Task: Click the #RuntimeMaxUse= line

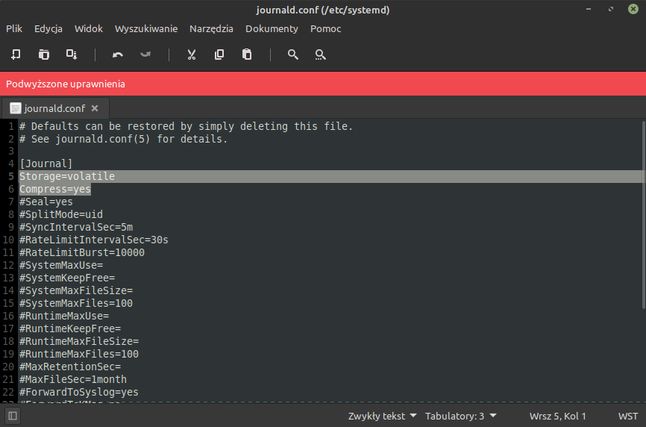Action: (64, 316)
